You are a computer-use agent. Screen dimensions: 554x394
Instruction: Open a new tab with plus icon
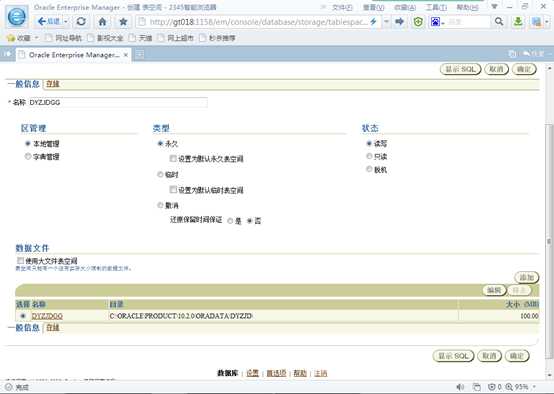(x=140, y=54)
